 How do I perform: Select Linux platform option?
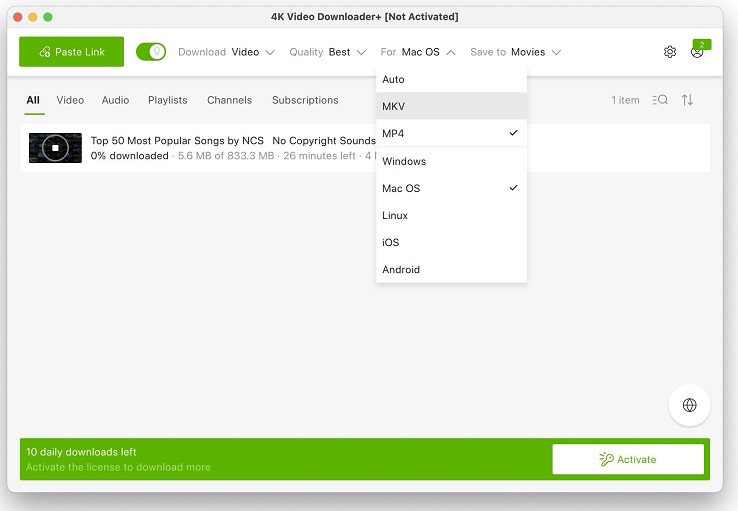click(451, 215)
